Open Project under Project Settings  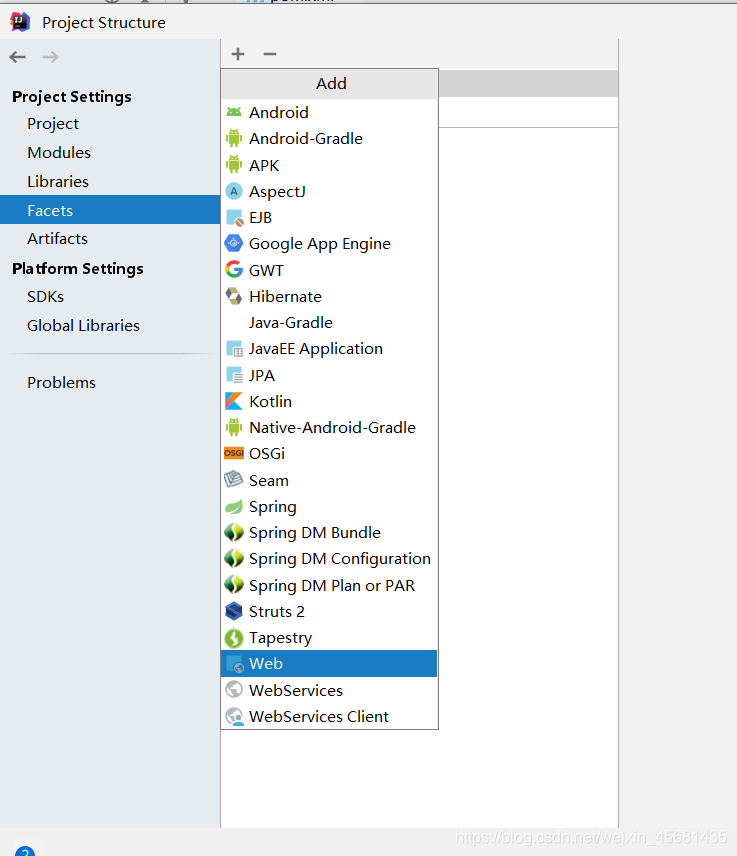click(x=53, y=124)
